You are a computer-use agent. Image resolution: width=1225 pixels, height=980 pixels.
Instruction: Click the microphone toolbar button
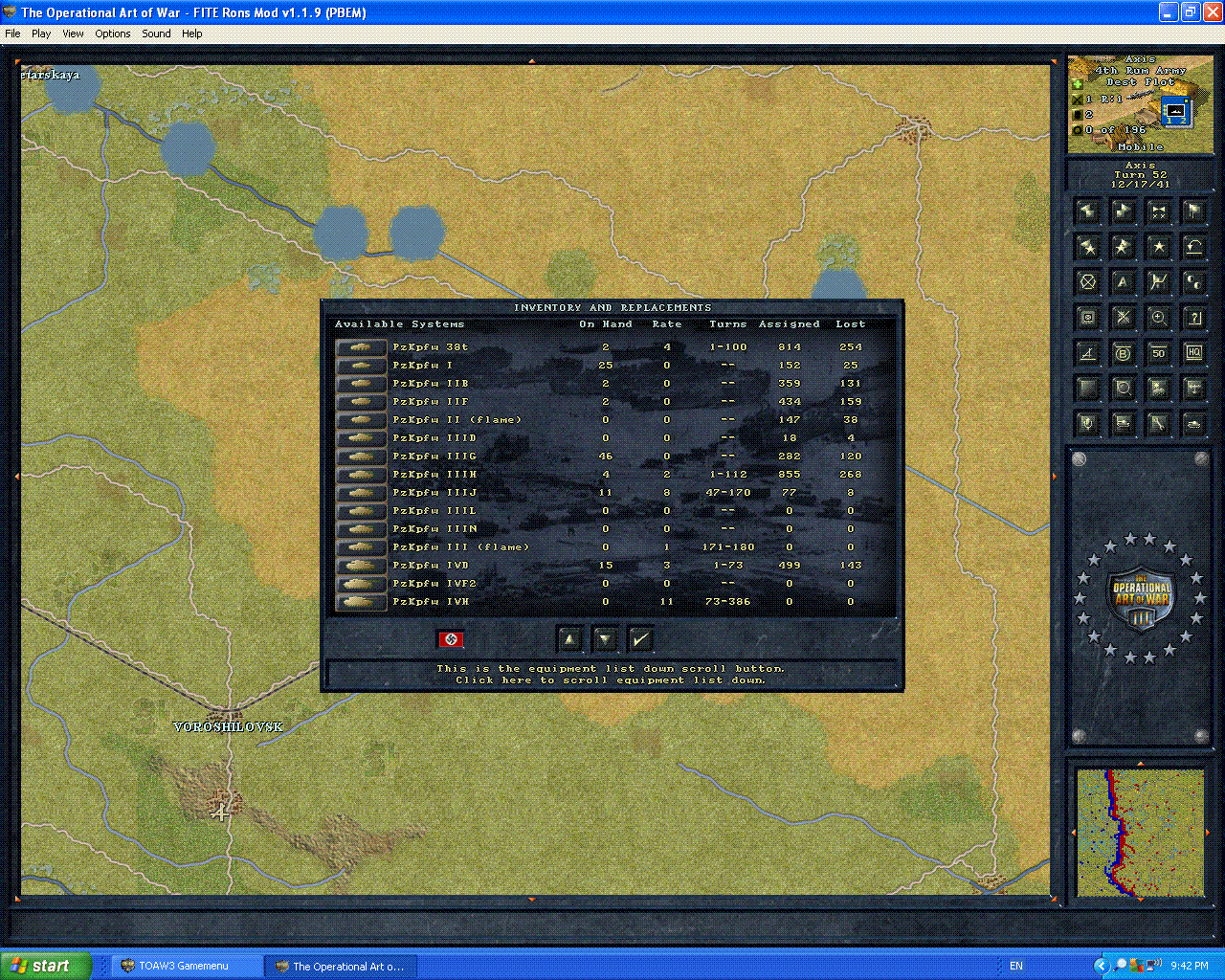tap(1087, 424)
